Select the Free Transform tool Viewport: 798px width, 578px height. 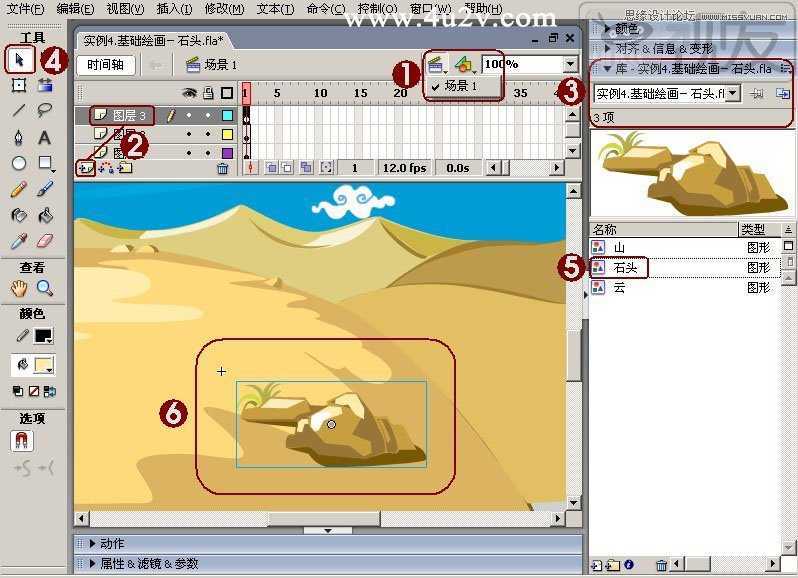click(x=19, y=85)
